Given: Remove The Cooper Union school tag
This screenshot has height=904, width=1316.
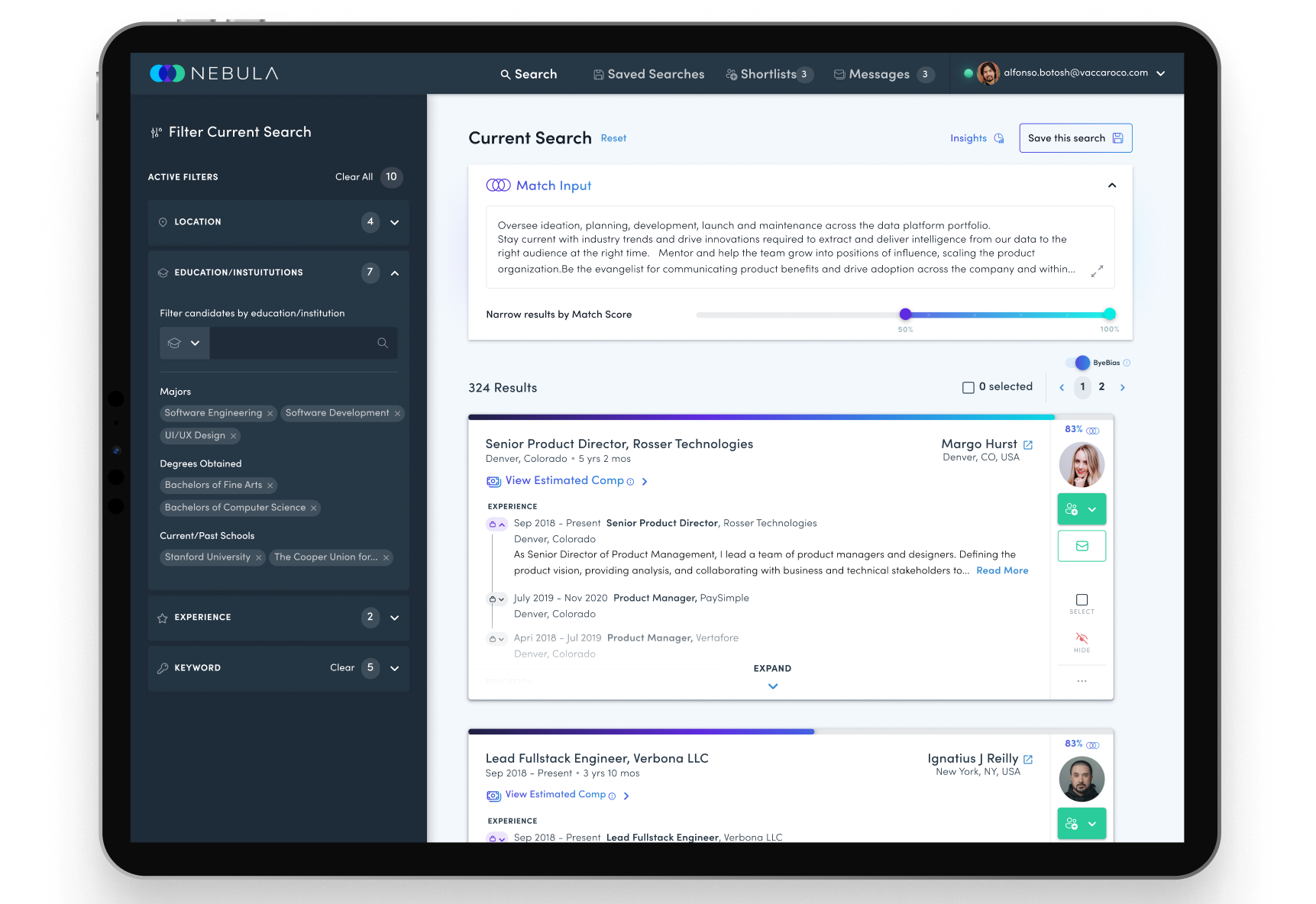Looking at the screenshot, I should [x=386, y=557].
